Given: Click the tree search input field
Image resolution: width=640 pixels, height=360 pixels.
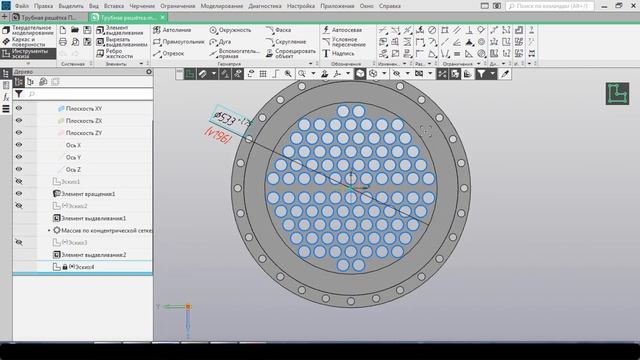Looking at the screenshot, I should [90, 94].
